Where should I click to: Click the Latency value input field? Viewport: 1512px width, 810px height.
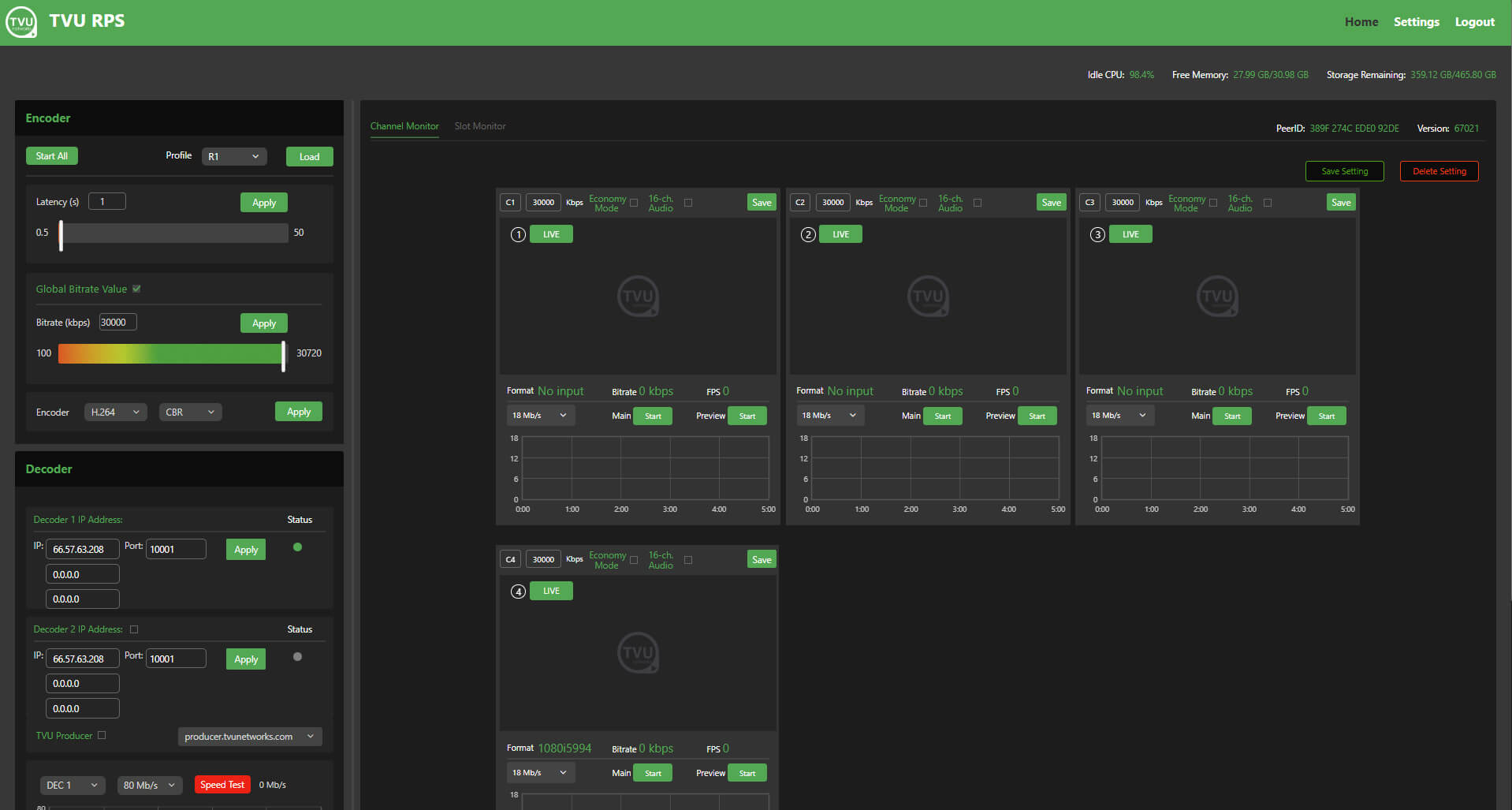point(107,201)
